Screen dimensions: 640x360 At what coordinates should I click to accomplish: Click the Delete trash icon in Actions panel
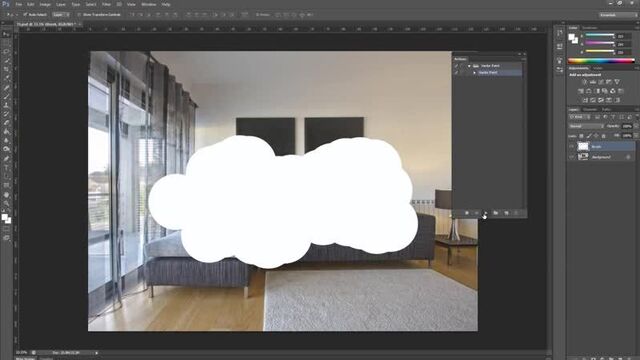tap(516, 213)
